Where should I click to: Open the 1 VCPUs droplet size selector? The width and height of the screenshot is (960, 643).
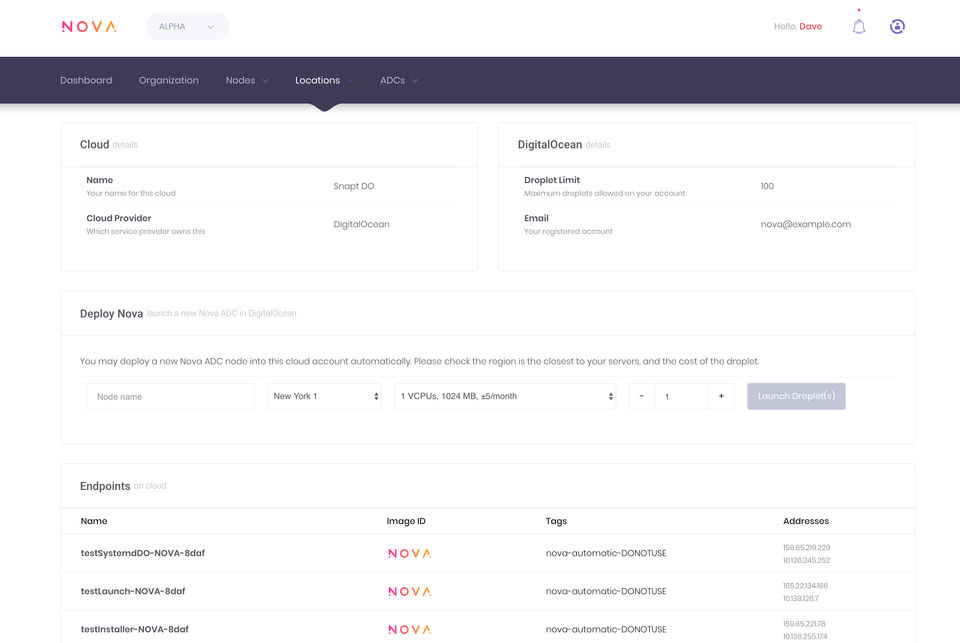point(505,396)
